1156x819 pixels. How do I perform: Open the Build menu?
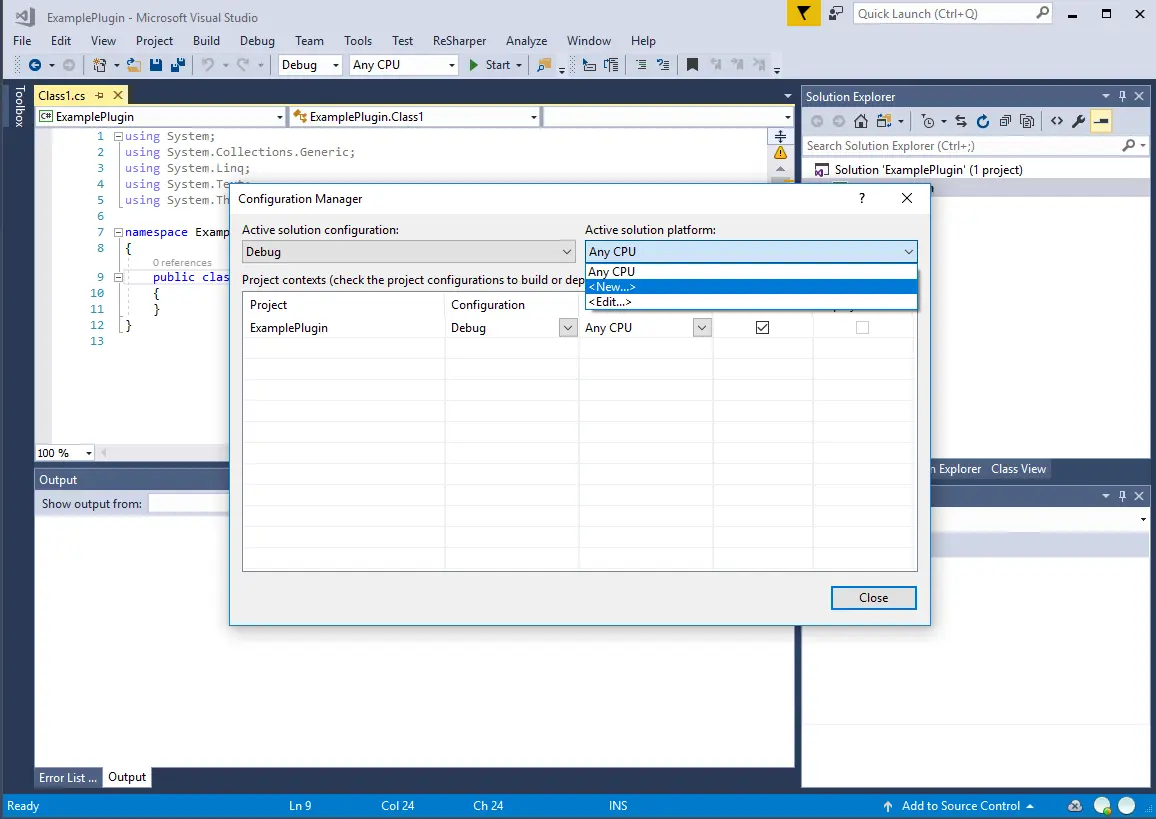[x=206, y=41]
